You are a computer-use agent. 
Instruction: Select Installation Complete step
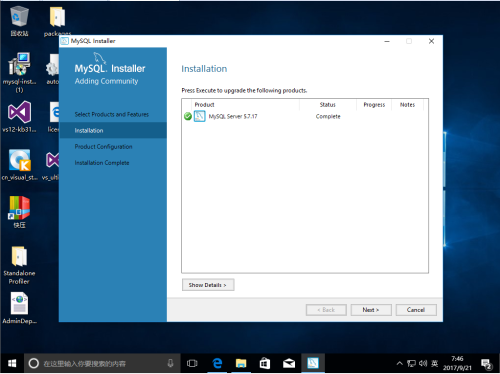[102, 163]
